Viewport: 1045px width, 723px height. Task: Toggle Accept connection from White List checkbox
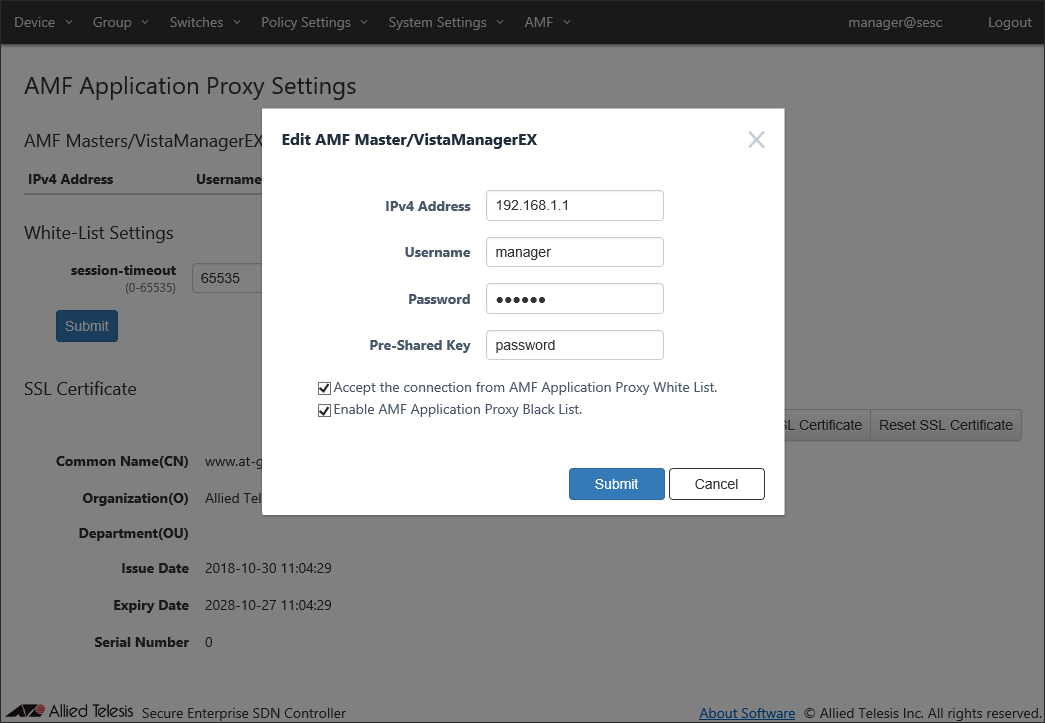coord(324,387)
